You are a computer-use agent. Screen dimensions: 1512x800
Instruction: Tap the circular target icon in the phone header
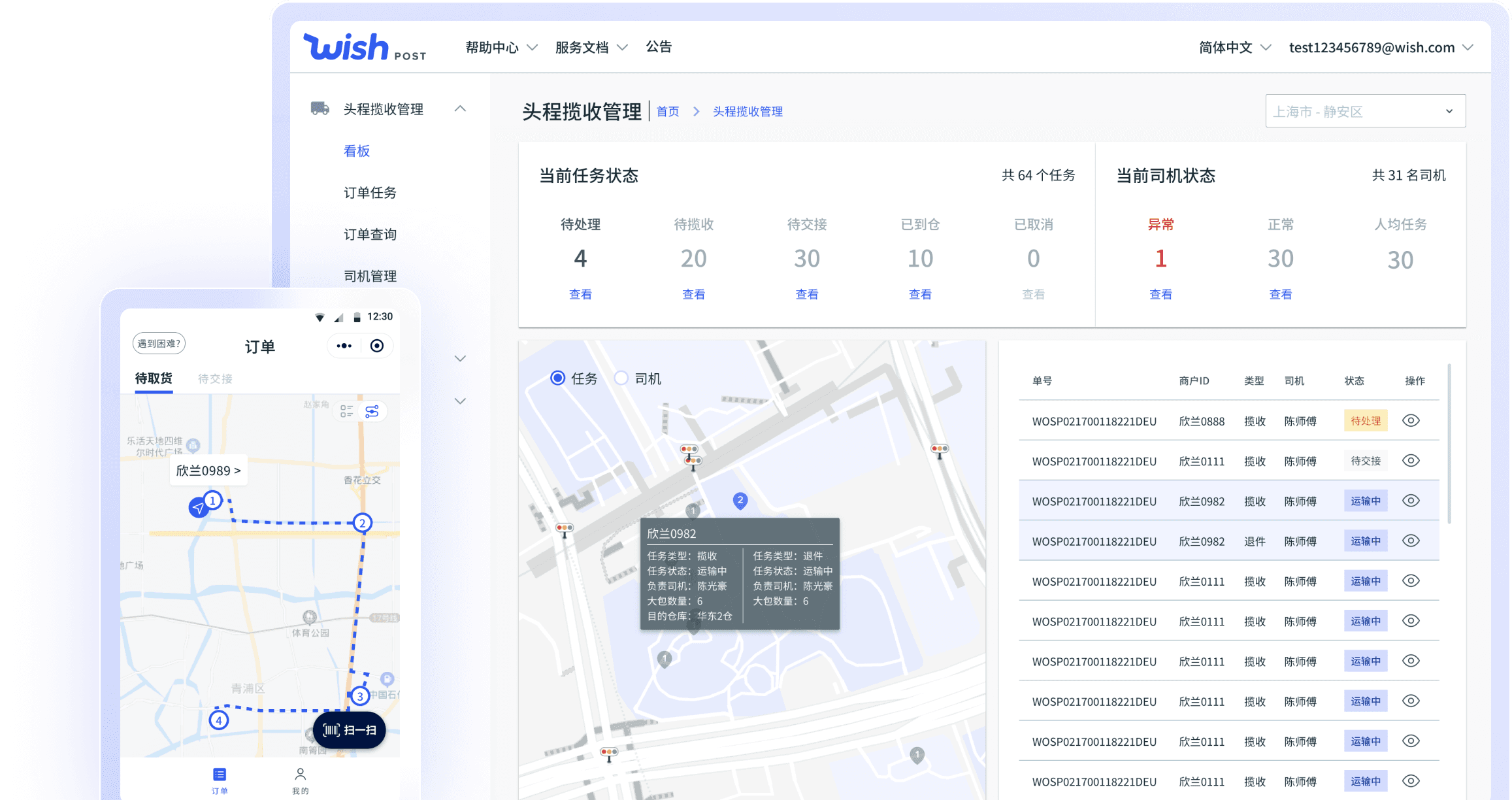[377, 346]
